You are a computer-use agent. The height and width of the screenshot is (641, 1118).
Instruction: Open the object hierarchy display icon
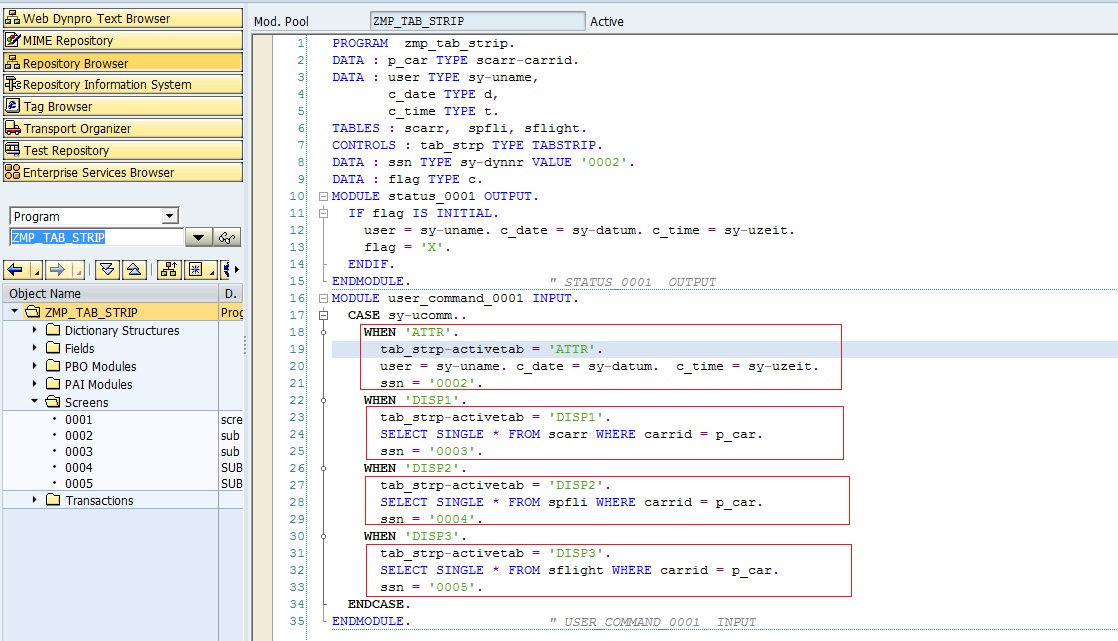[x=169, y=269]
